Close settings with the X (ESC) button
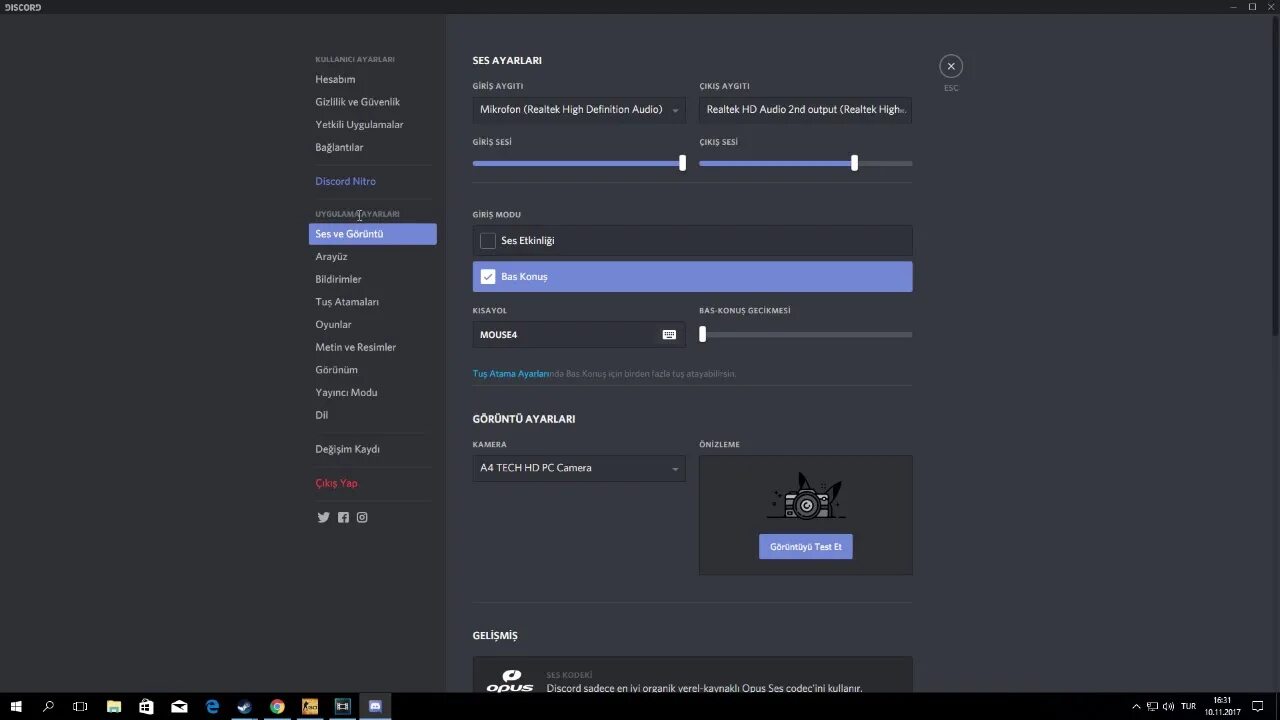Image resolution: width=1280 pixels, height=720 pixels. (x=951, y=66)
